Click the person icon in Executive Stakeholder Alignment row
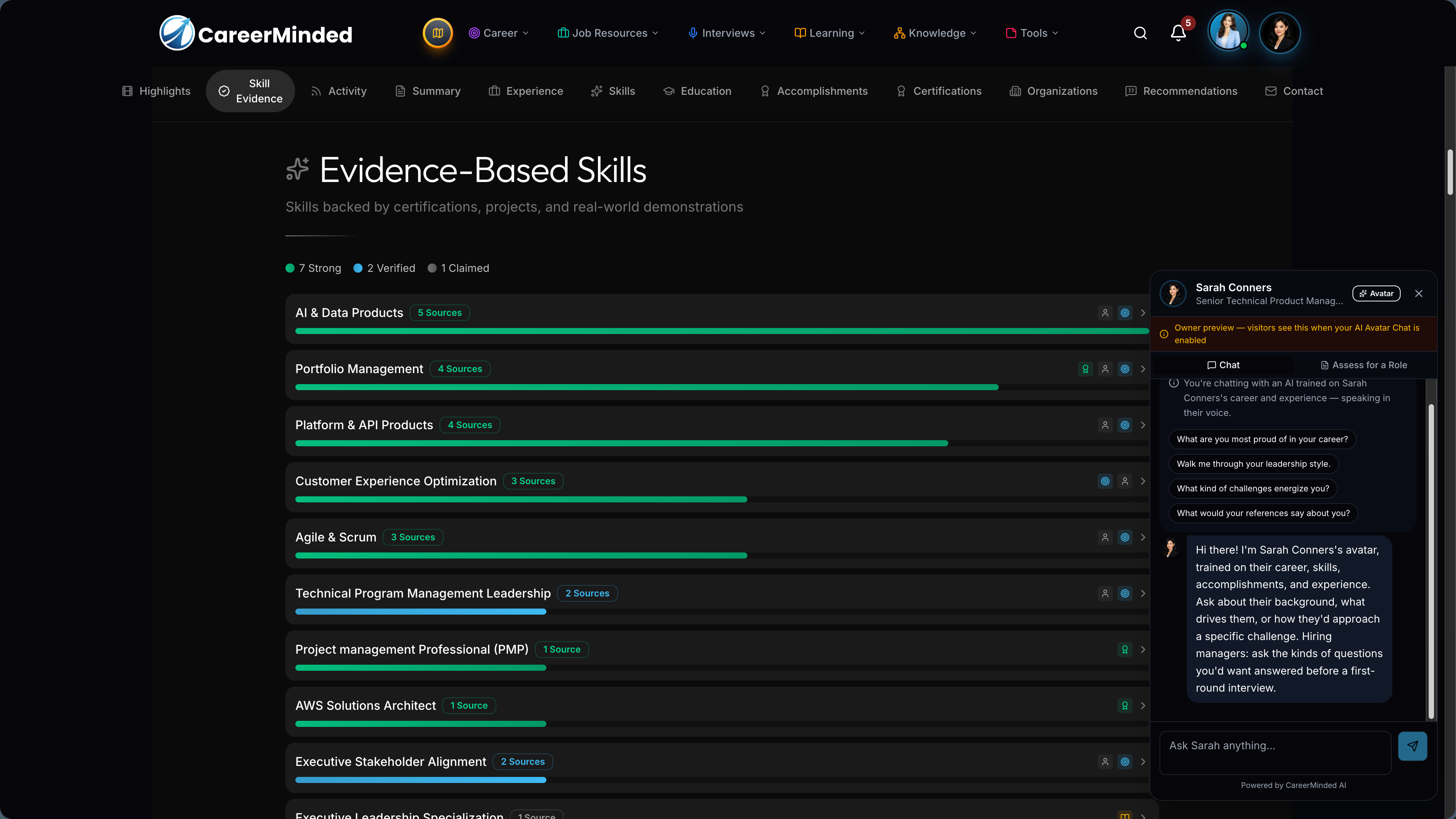This screenshot has height=819, width=1456. [x=1105, y=762]
